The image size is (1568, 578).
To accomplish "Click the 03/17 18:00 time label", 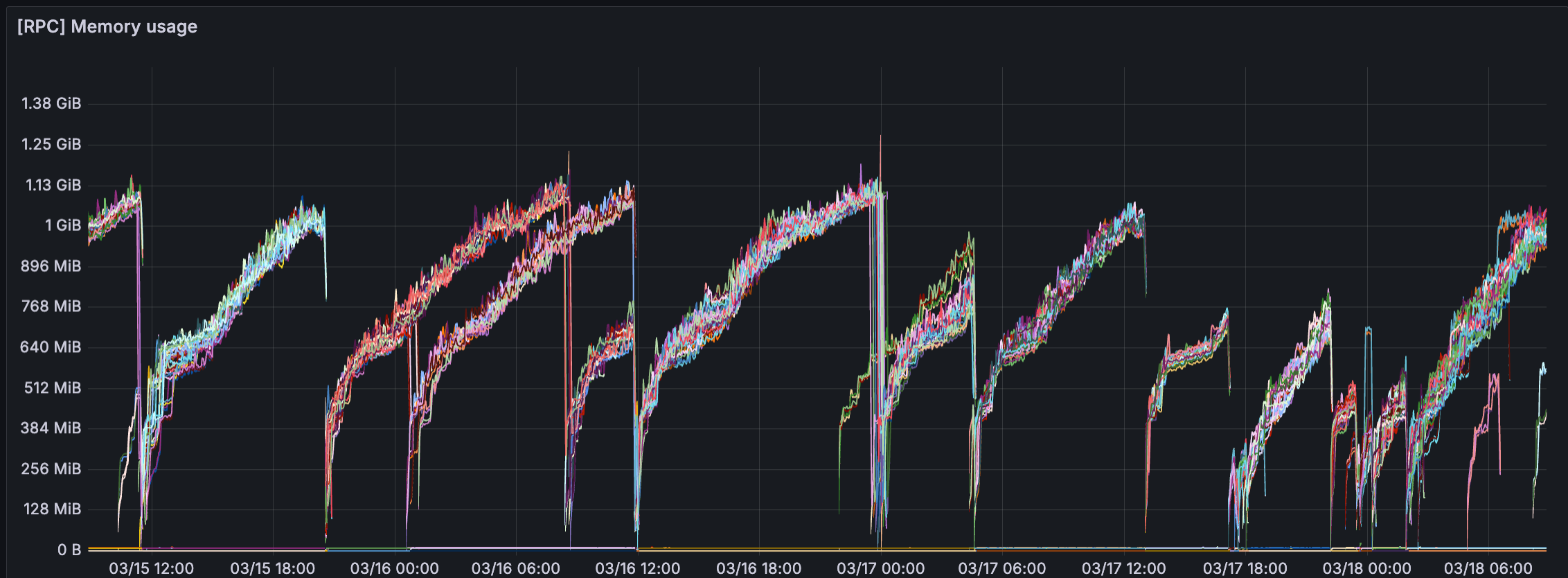I will 1245,568.
